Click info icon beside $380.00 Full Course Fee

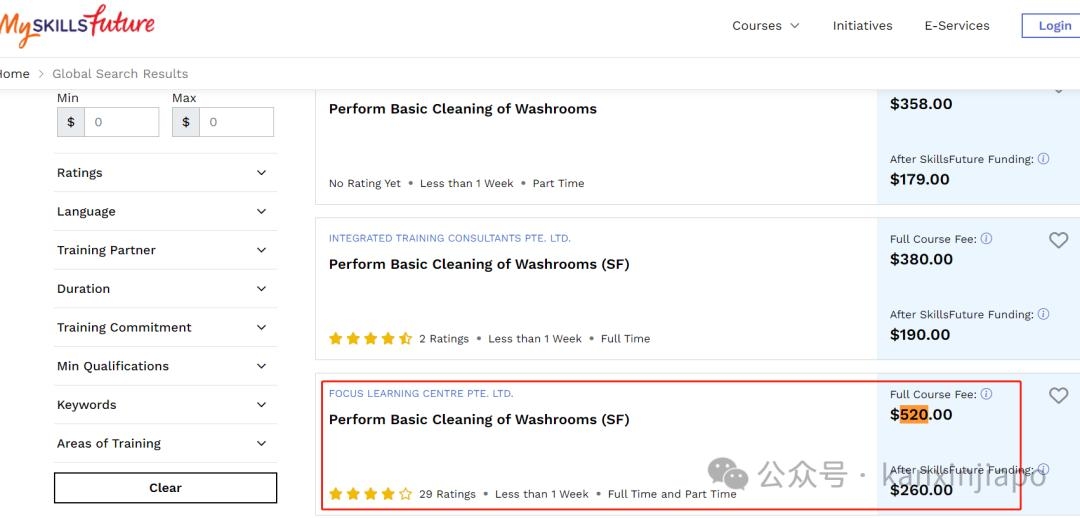pos(986,239)
